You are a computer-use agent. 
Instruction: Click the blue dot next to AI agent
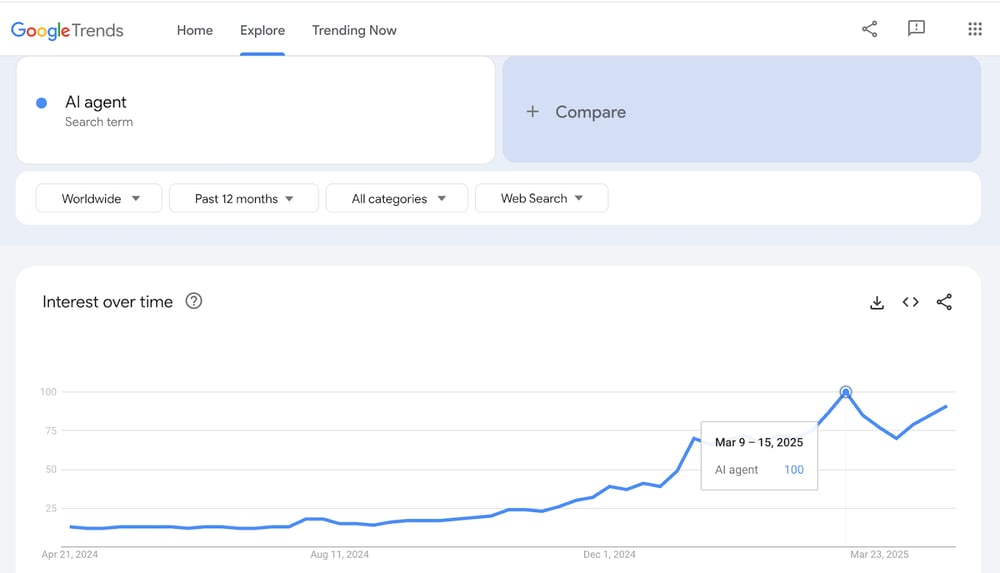point(41,103)
